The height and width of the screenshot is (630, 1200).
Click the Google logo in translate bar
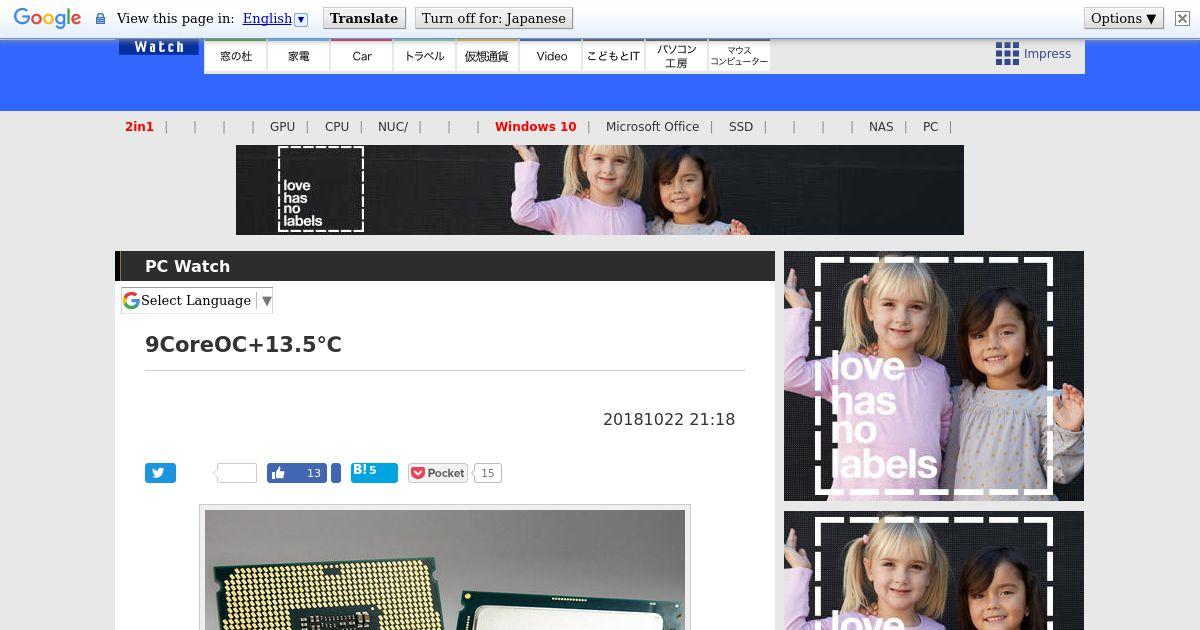(x=47, y=18)
